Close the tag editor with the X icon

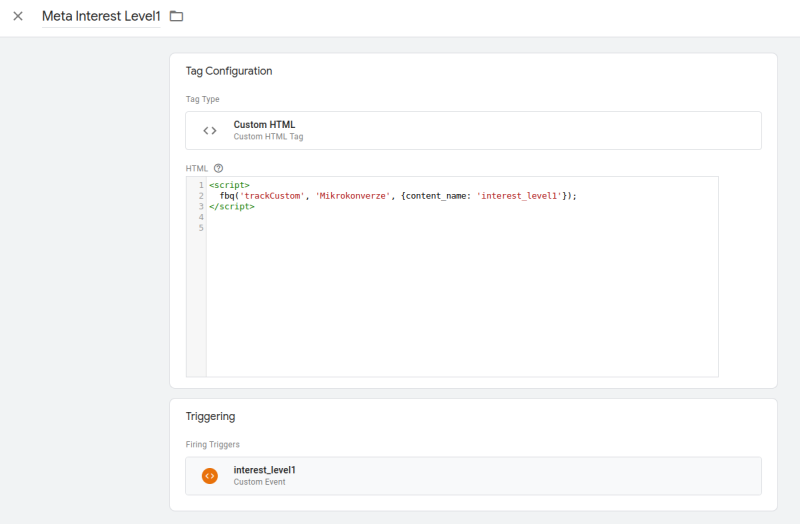[x=18, y=16]
